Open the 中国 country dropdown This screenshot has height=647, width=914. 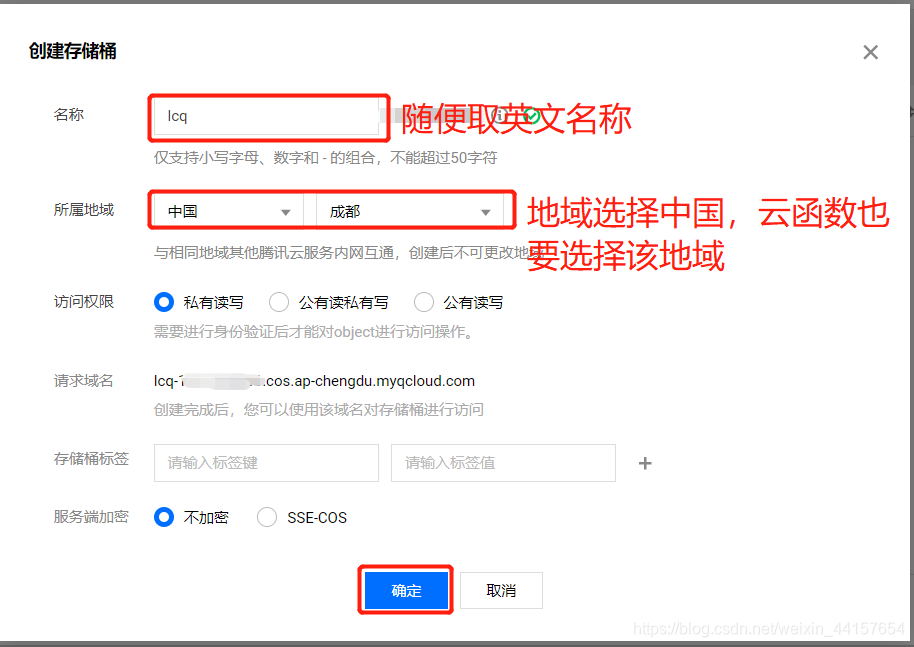point(225,210)
